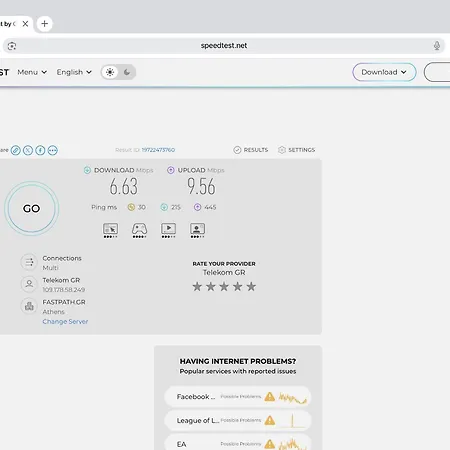Click the Change Server link
Viewport: 450px width, 450px height.
click(x=65, y=322)
